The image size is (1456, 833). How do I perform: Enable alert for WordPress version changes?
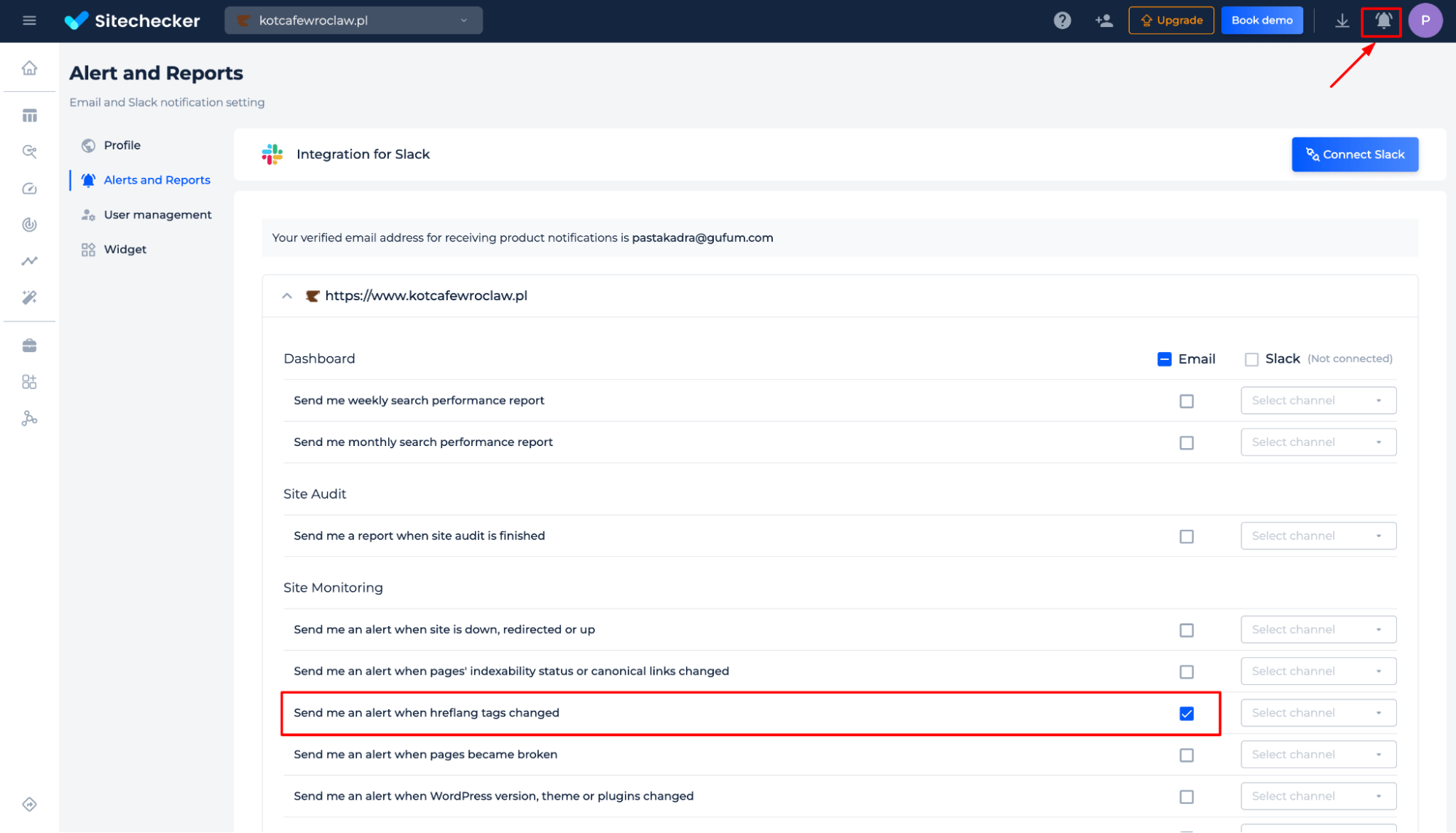[x=1187, y=797]
